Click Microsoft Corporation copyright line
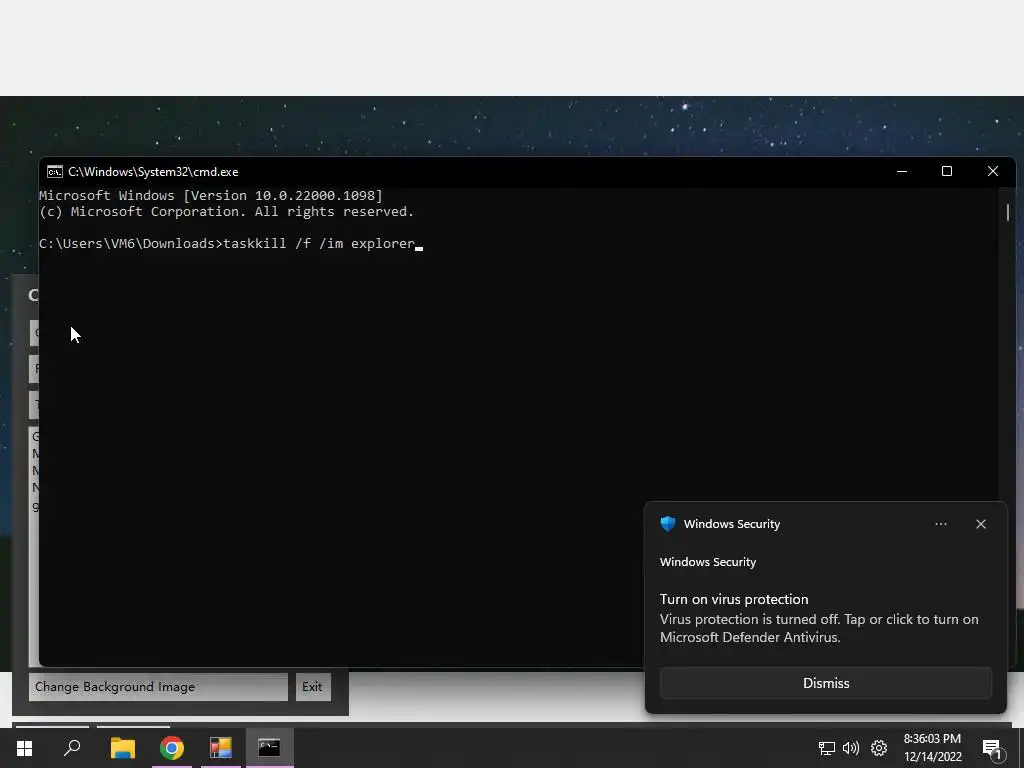Image resolution: width=1024 pixels, height=768 pixels. (x=227, y=212)
